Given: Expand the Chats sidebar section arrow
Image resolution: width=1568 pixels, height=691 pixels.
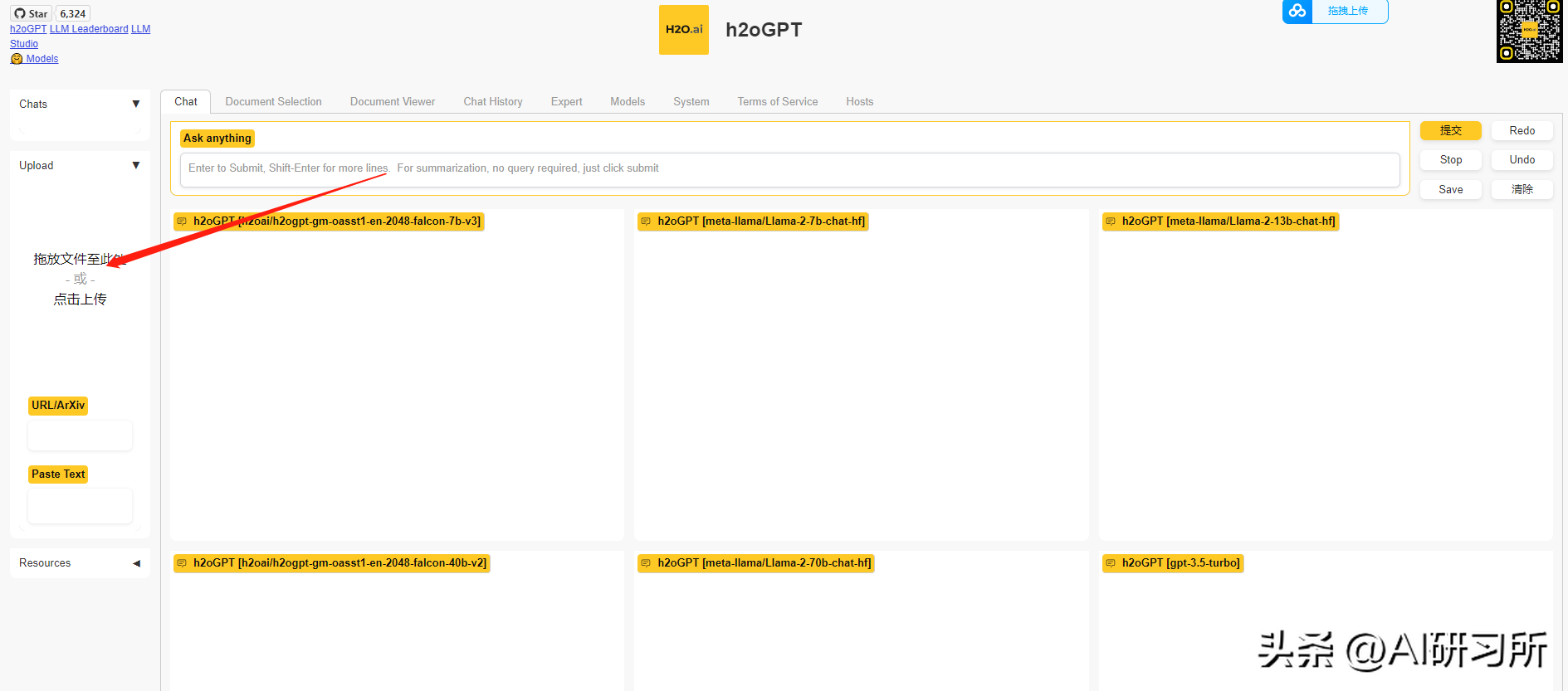Looking at the screenshot, I should 136,105.
